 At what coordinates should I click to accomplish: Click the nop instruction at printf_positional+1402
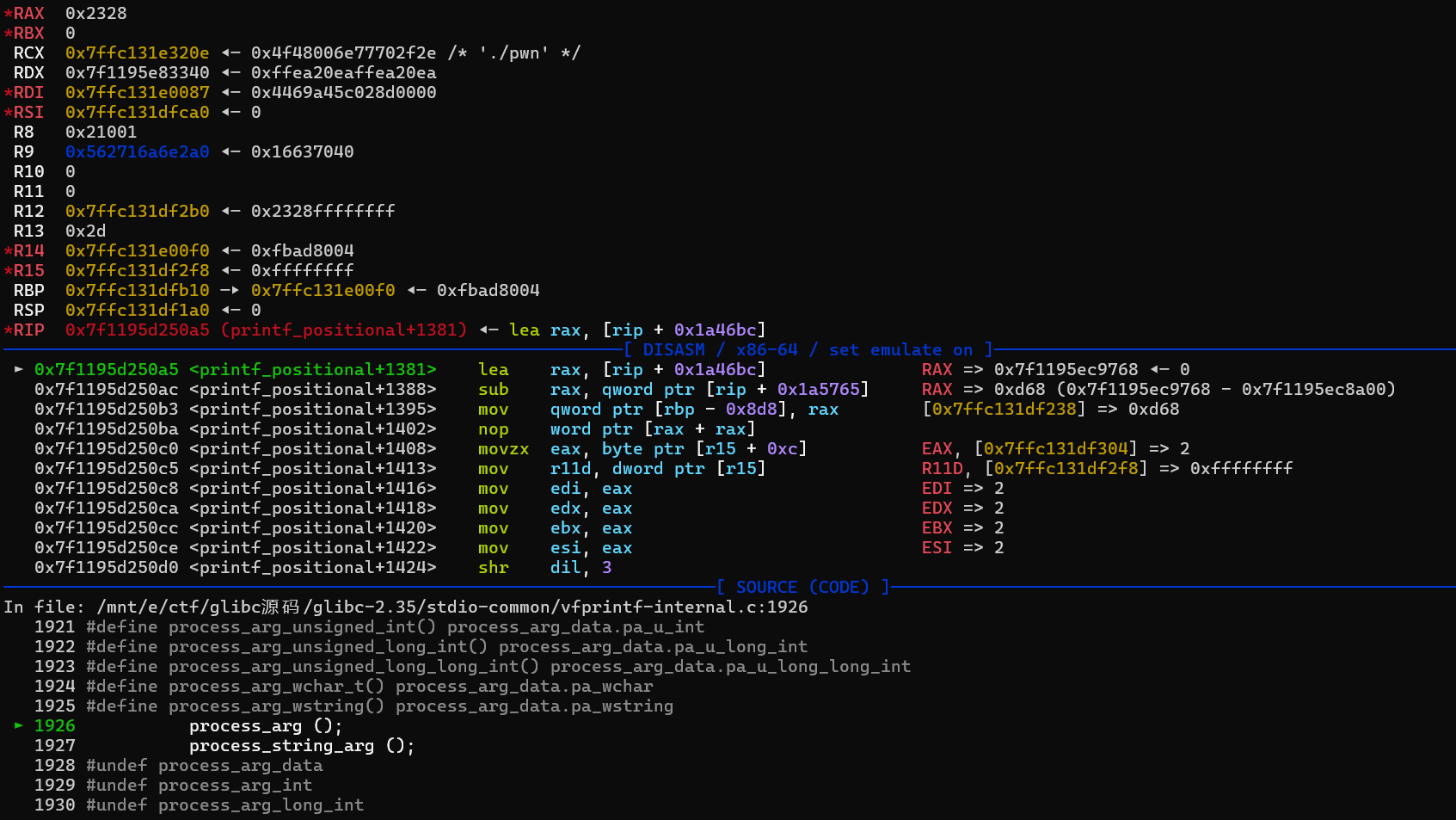pos(493,428)
